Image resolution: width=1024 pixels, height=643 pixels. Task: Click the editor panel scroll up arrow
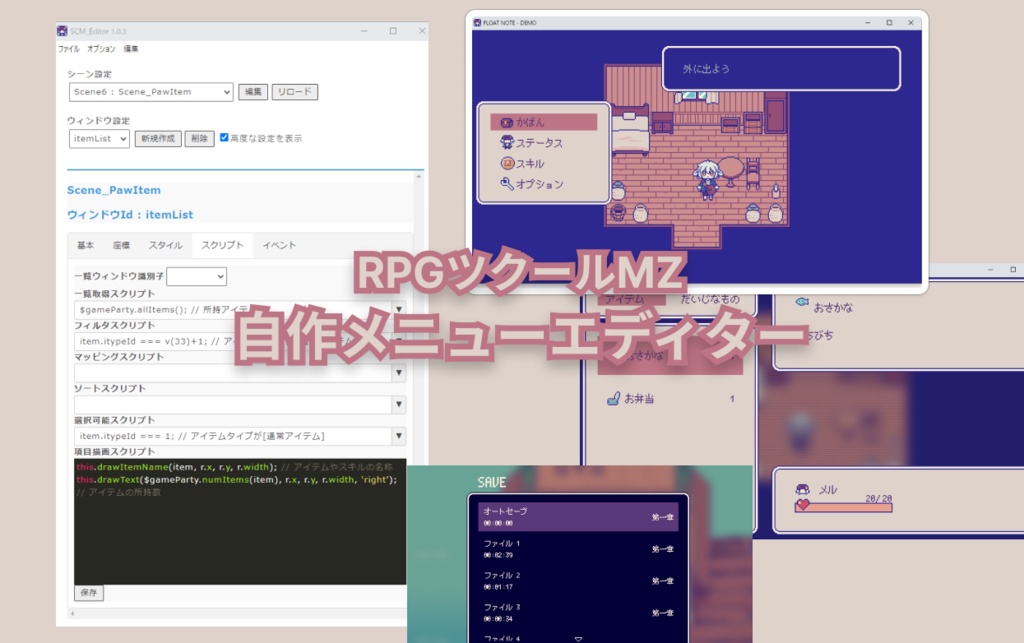click(x=419, y=176)
